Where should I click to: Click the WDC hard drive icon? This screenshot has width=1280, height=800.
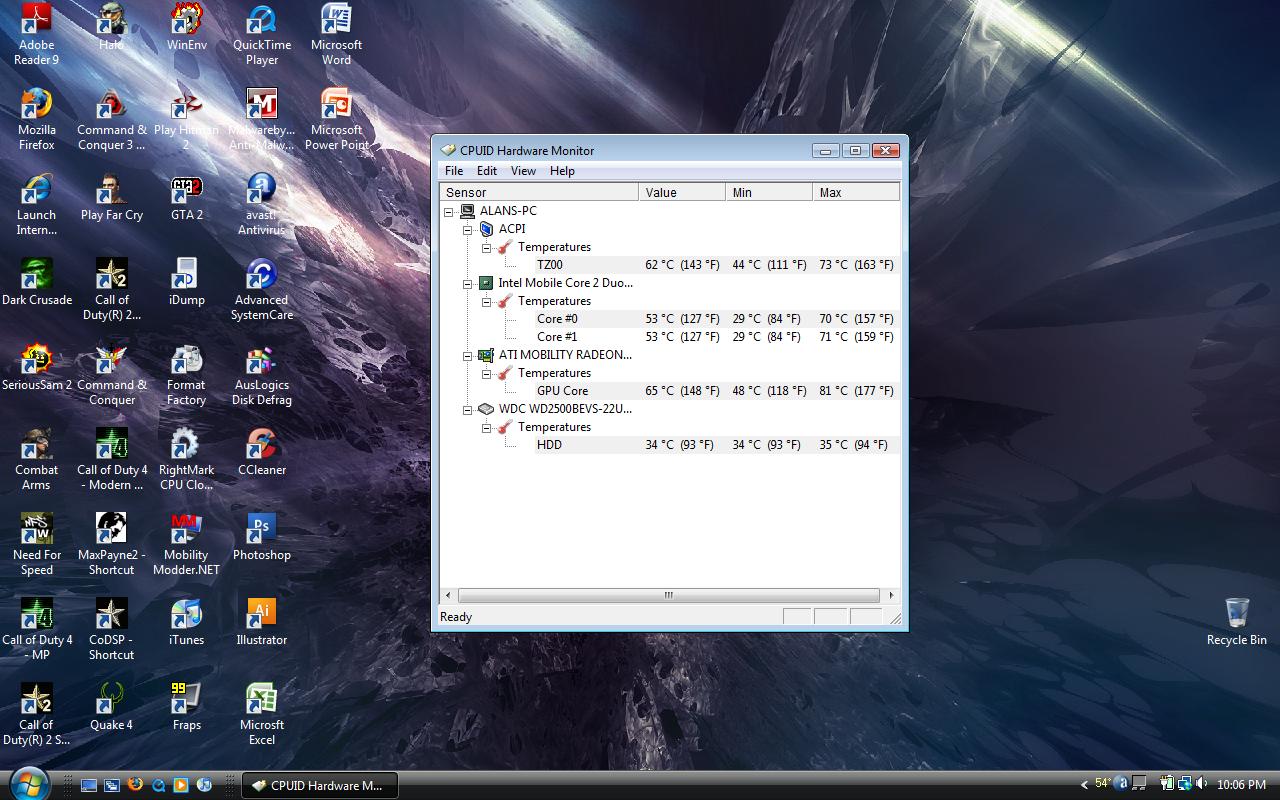(486, 409)
